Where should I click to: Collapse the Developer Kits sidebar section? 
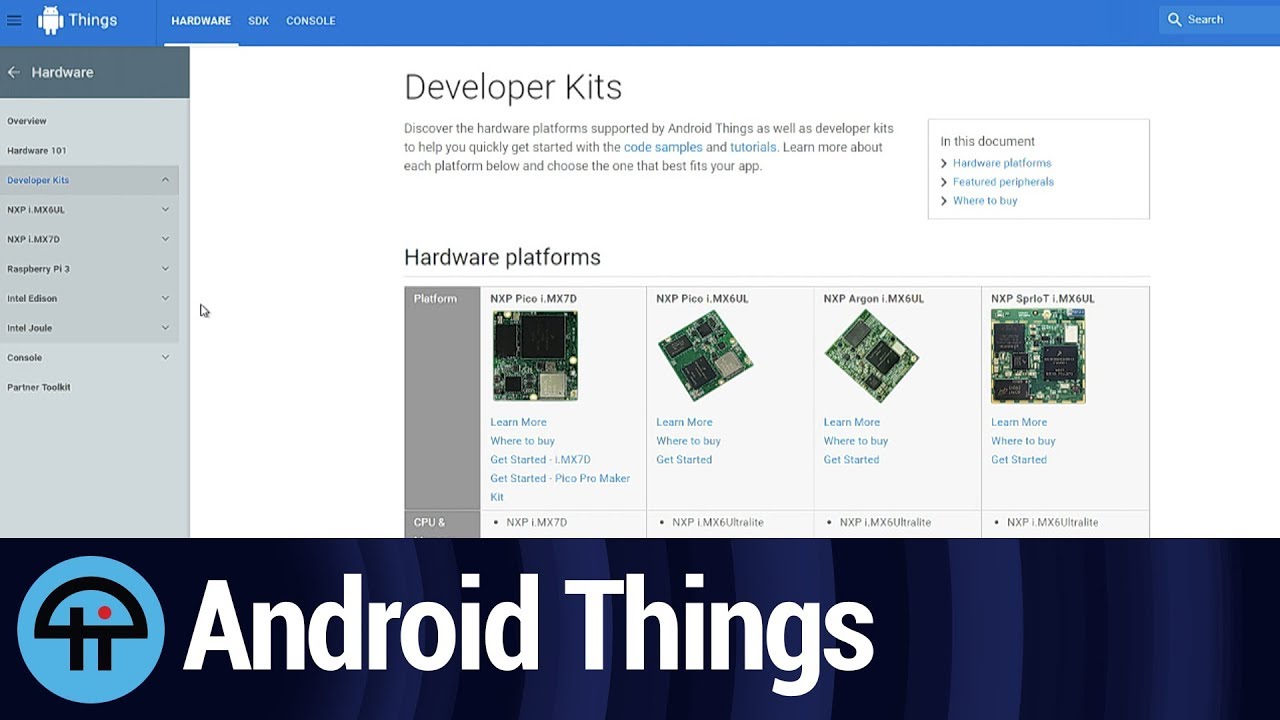click(x=165, y=180)
